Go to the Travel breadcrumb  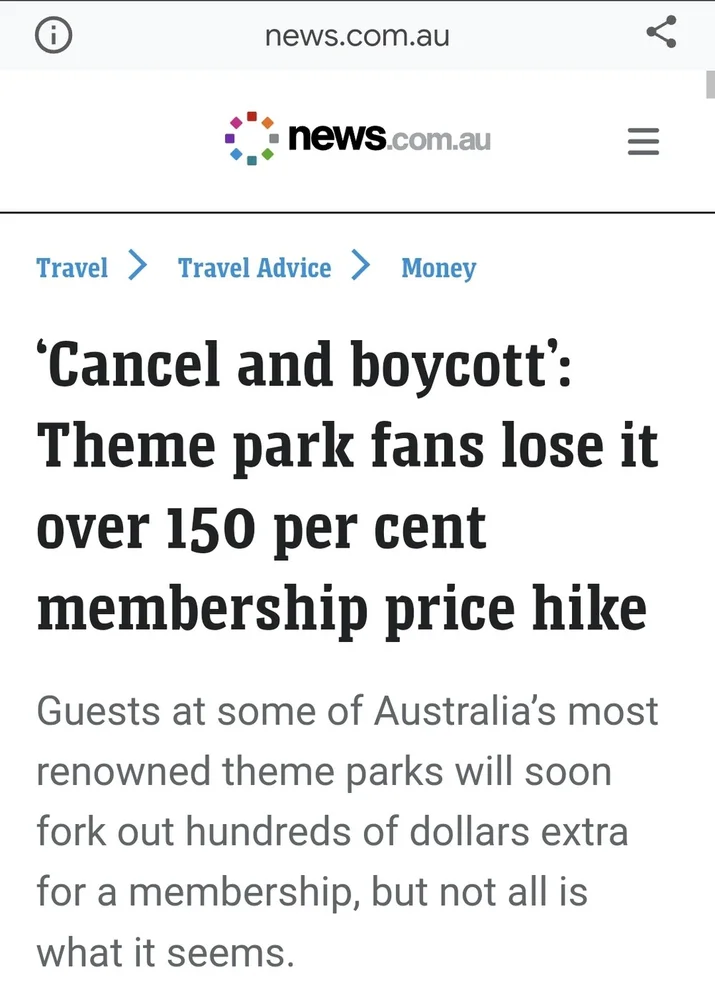(72, 268)
